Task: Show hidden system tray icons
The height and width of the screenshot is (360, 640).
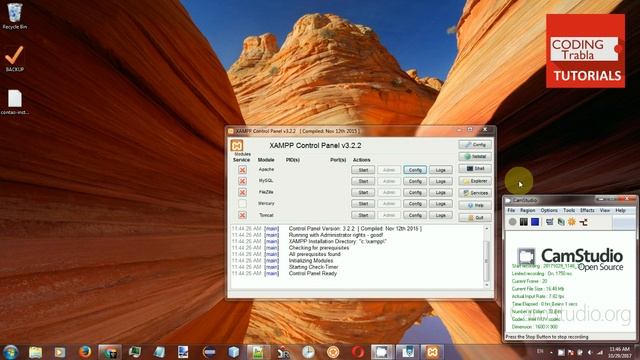Action: pyautogui.click(x=551, y=352)
